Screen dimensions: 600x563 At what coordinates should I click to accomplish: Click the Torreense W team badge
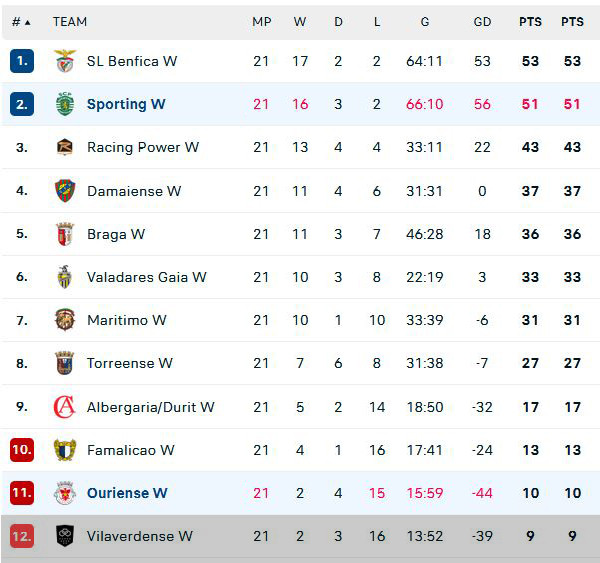[x=65, y=363]
